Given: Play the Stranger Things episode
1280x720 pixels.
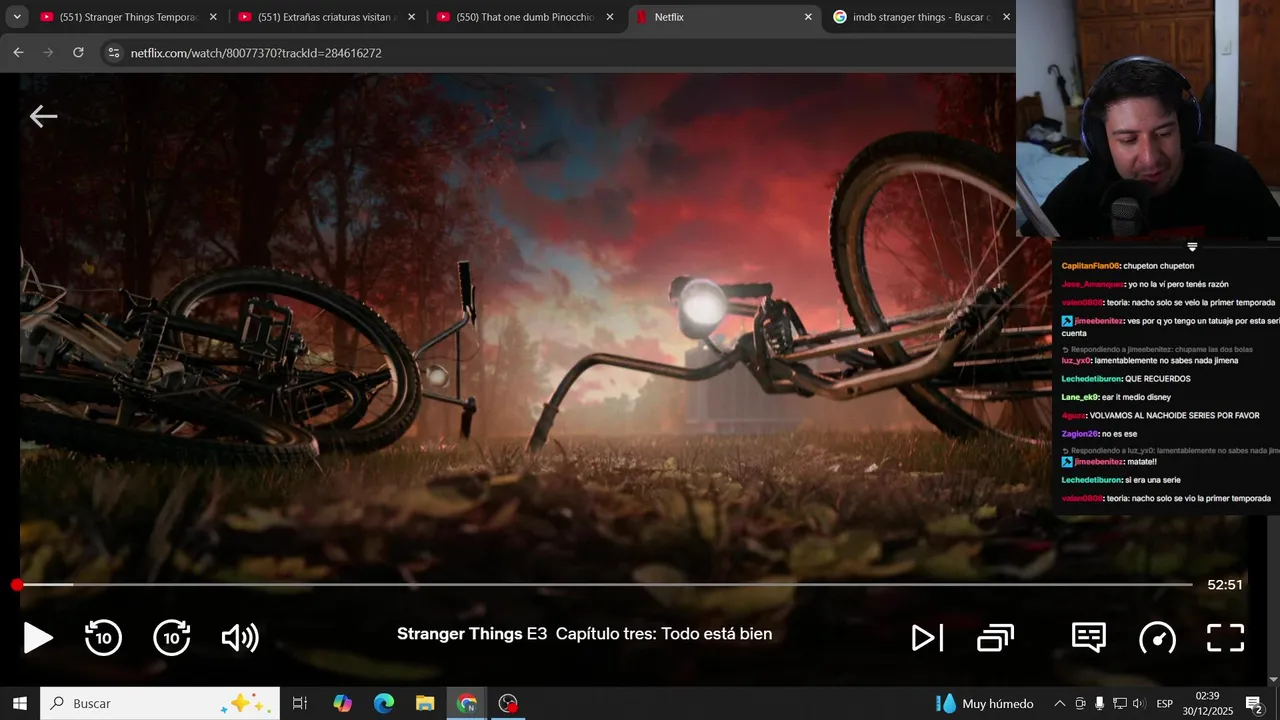Looking at the screenshot, I should 38,638.
